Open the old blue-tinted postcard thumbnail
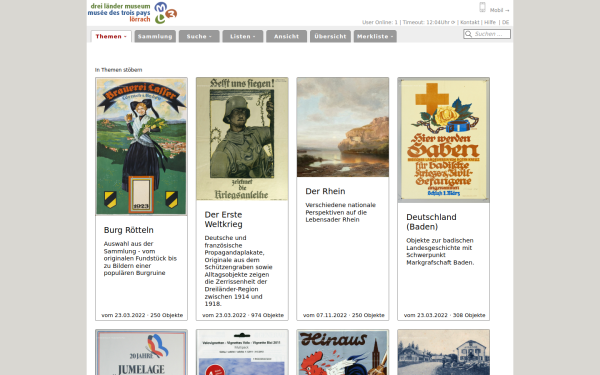The image size is (600, 375). (x=443, y=352)
